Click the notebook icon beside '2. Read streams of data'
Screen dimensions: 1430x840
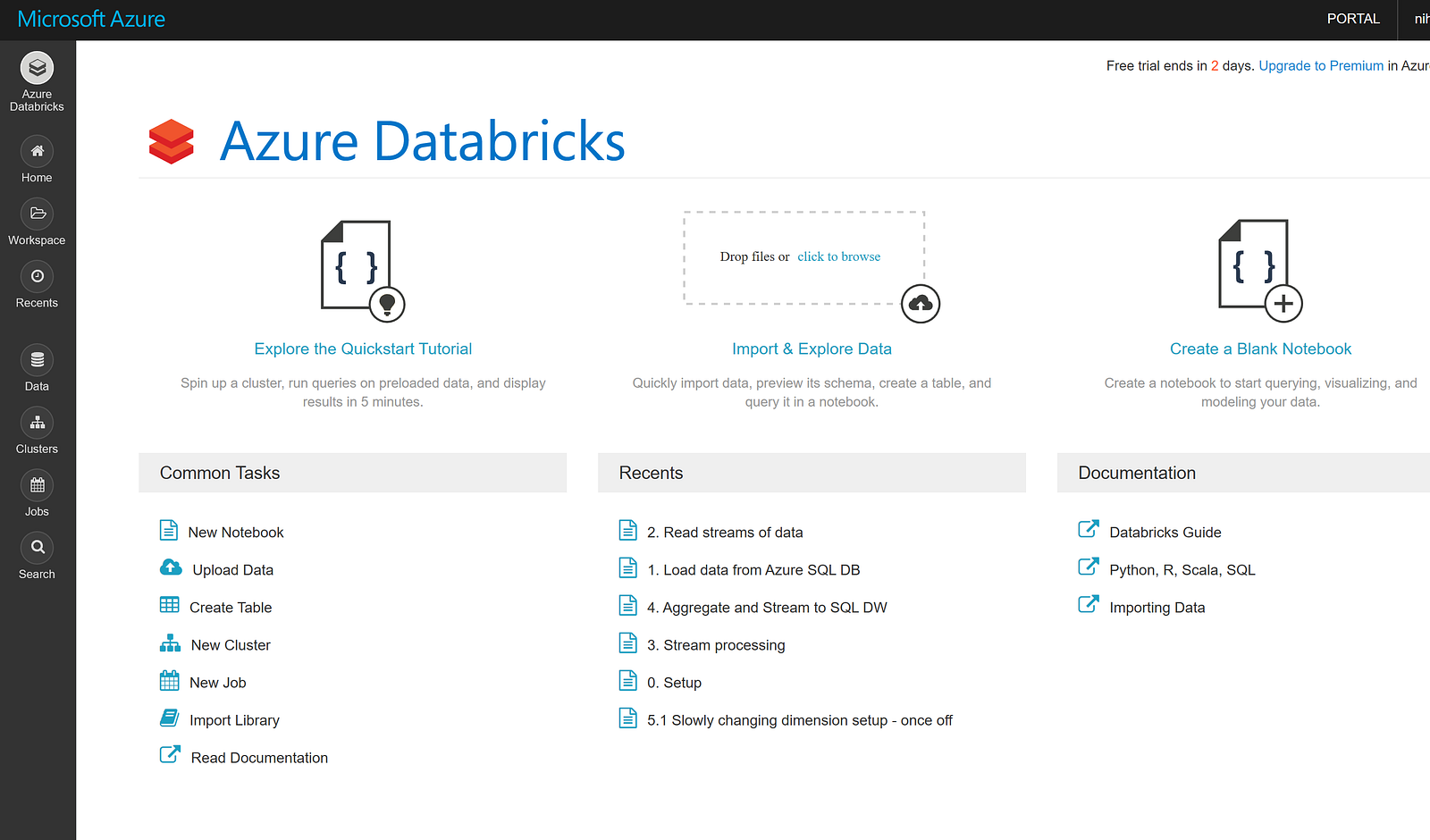coord(628,530)
